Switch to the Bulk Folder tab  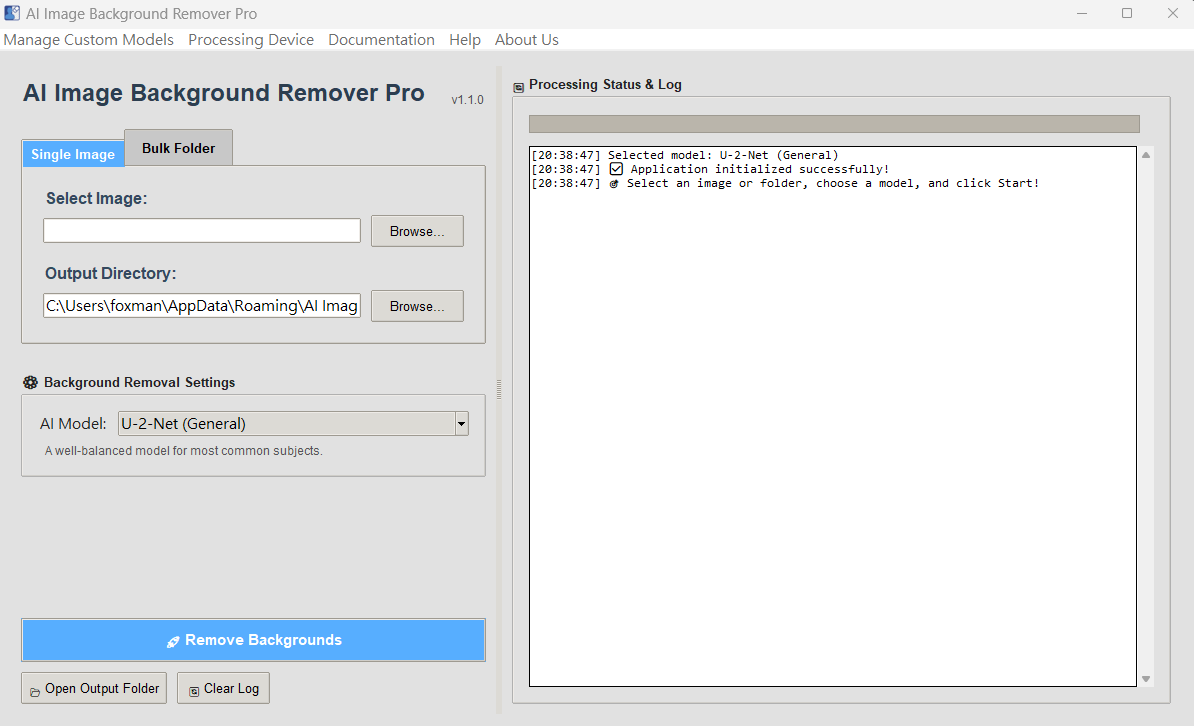(178, 148)
